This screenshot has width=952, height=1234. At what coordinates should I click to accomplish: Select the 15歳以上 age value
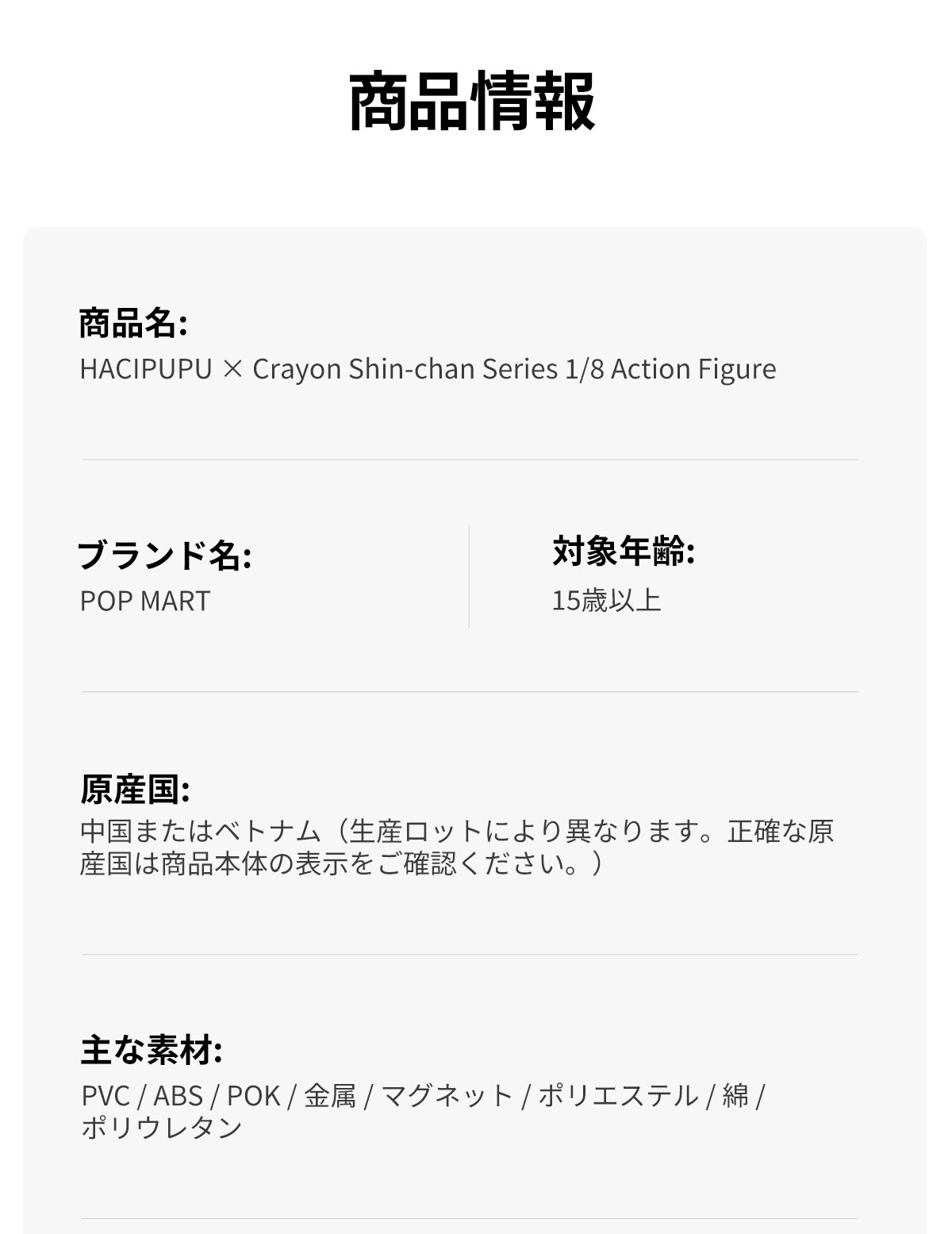607,600
